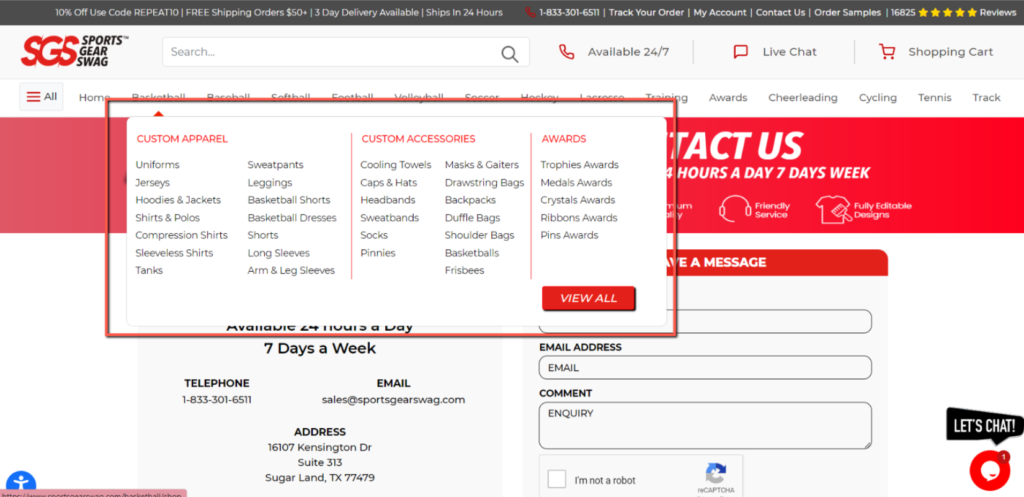This screenshot has height=497, width=1024.
Task: Open Basketball Shorts link
Action: point(289,200)
